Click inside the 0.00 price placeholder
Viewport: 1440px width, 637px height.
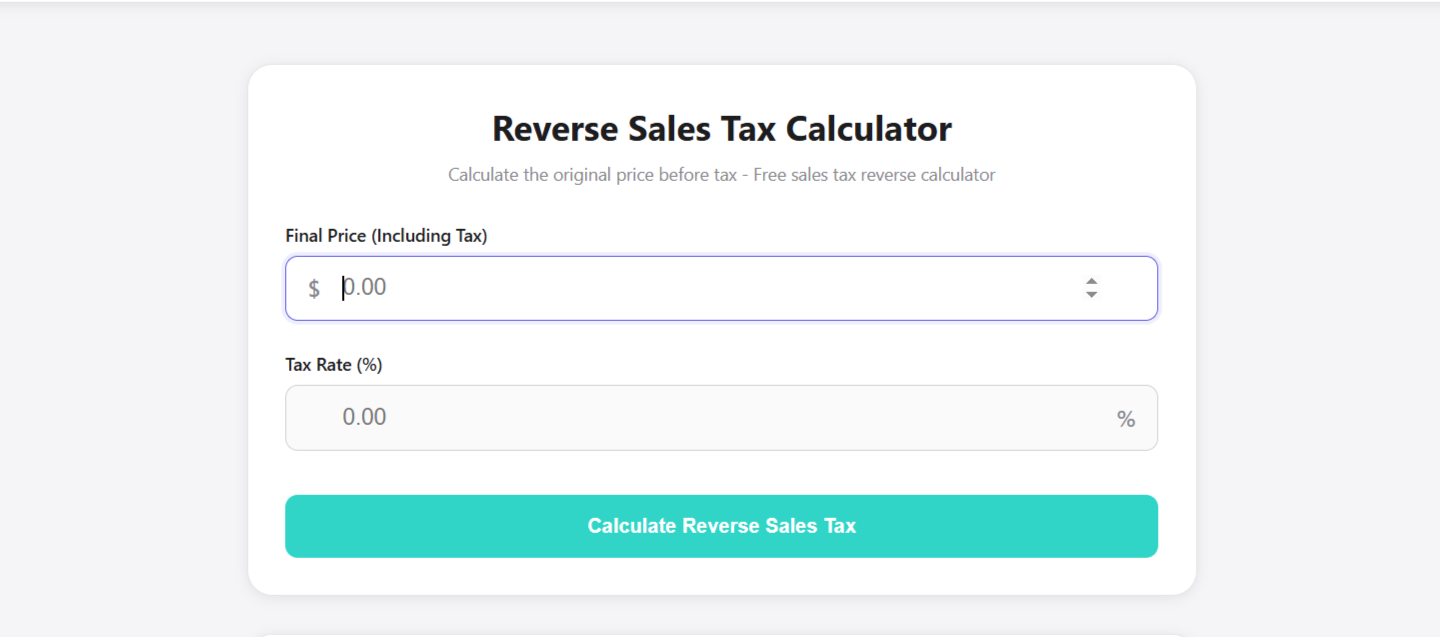[364, 287]
